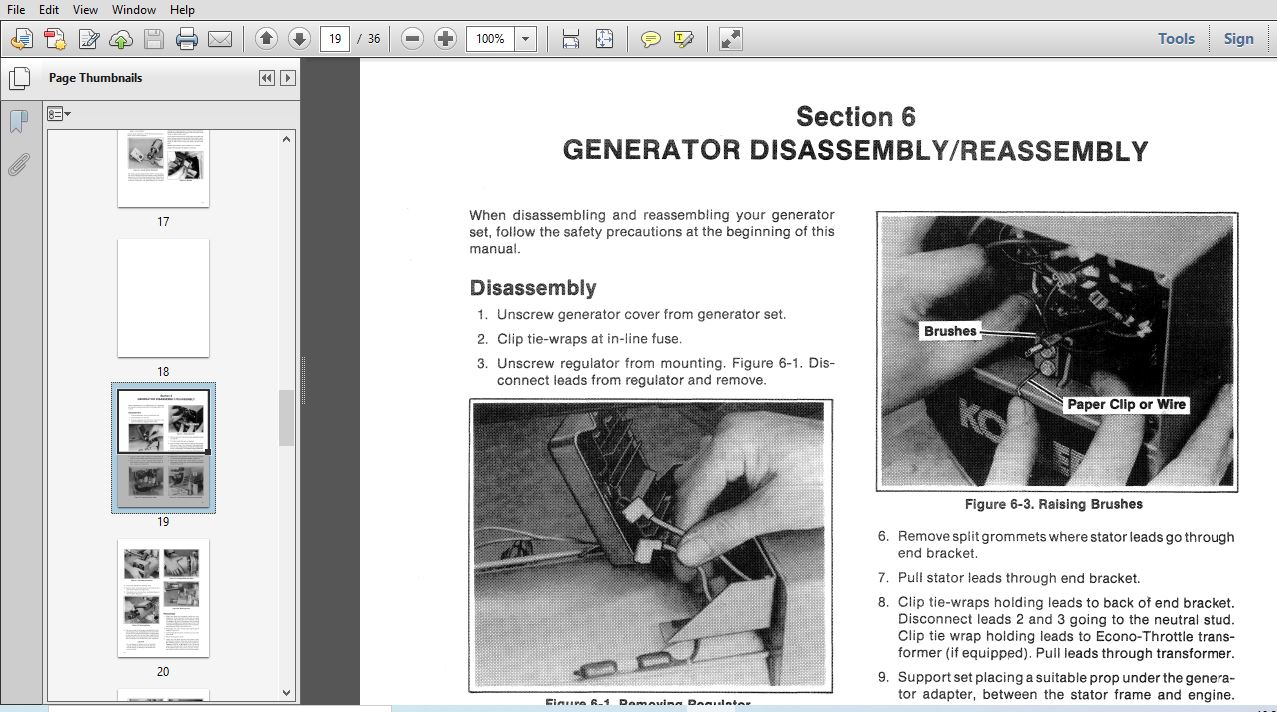Open the Edit menu

coord(49,9)
